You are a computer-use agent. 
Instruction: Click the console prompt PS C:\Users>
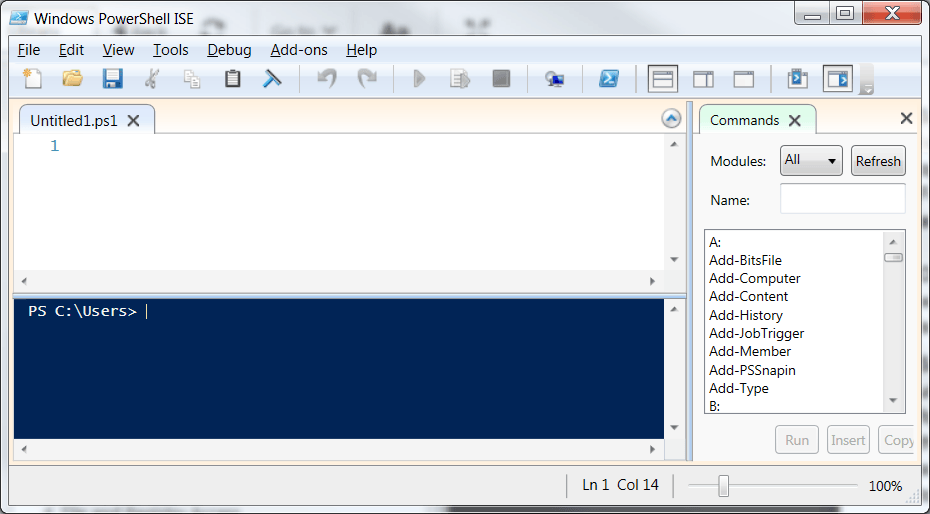pyautogui.click(x=82, y=311)
